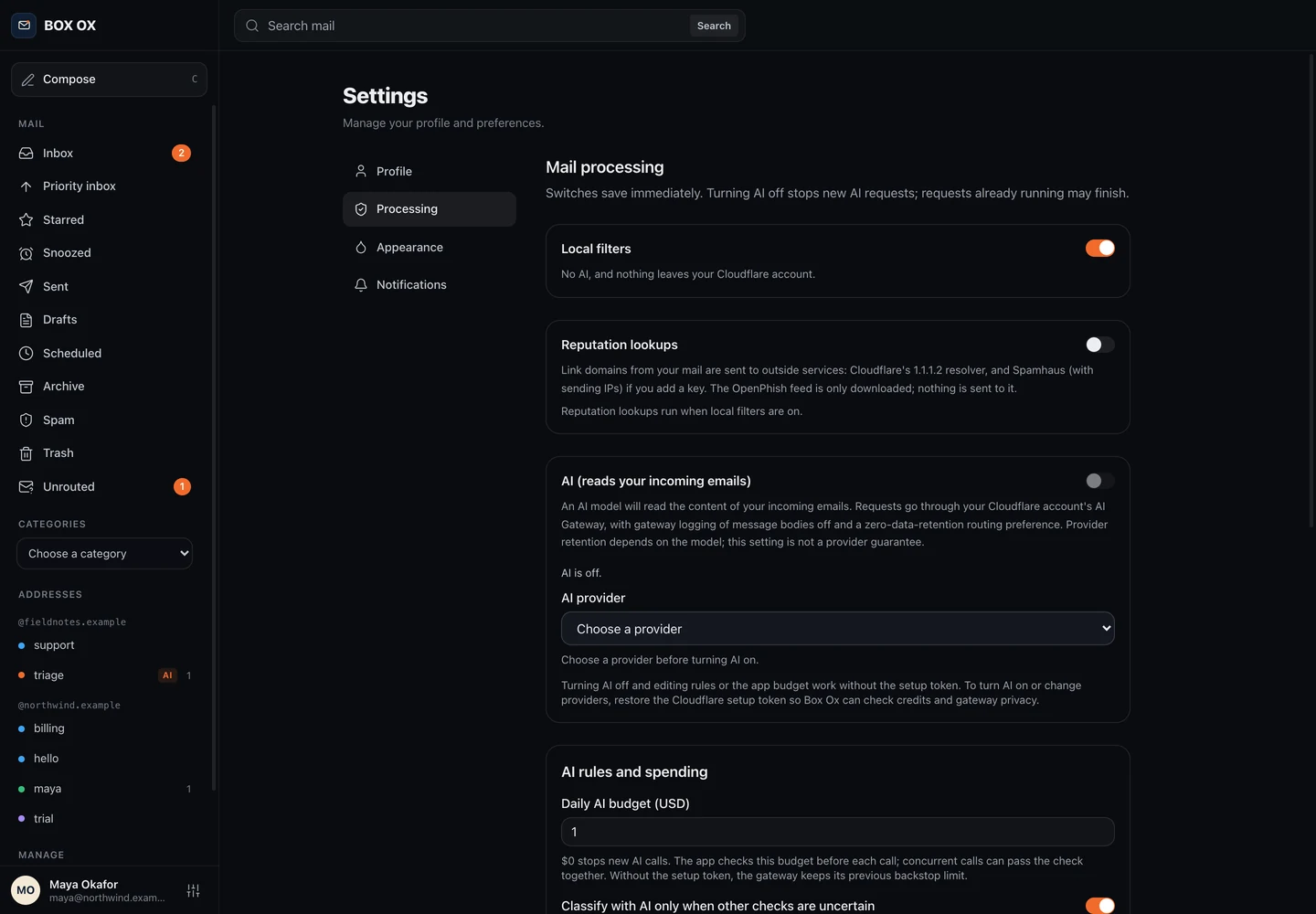The height and width of the screenshot is (914, 1316).
Task: Click the Unrouted envelope icon
Action: pyautogui.click(x=26, y=487)
